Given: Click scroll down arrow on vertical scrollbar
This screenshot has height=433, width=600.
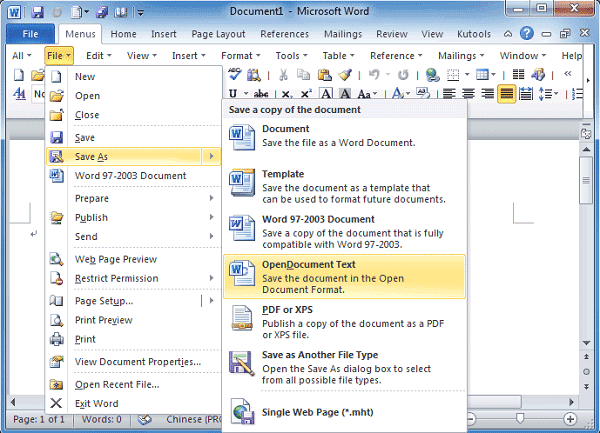Looking at the screenshot, I should (x=586, y=343).
